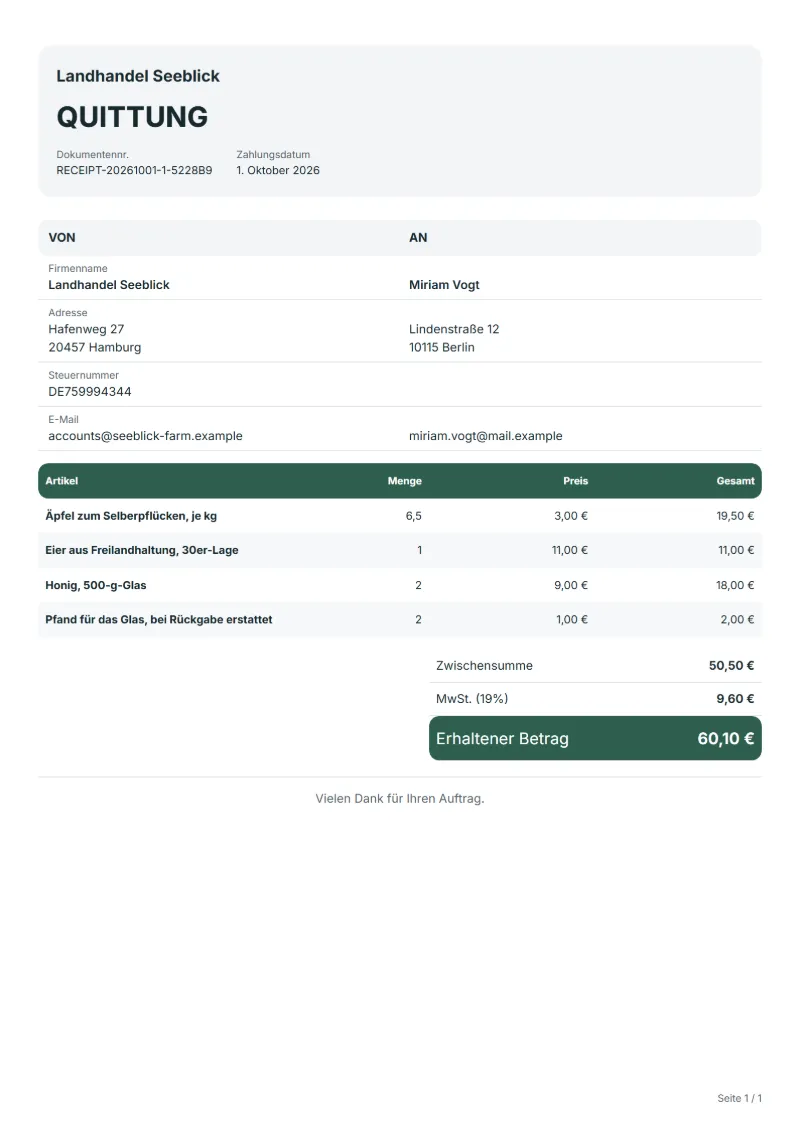
Task: Click receipt number RECEIPT-20261001-1-5228B9
Action: (x=134, y=170)
